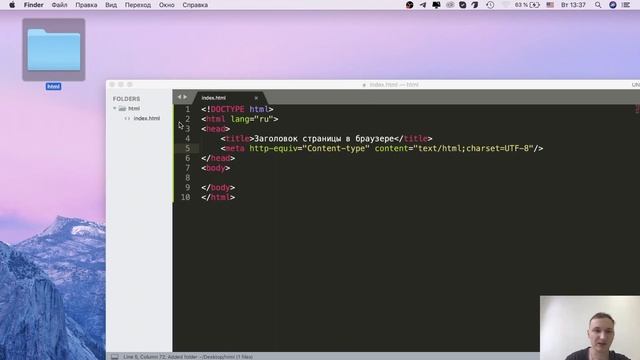Click line number 1 in the gutter
The height and width of the screenshot is (360, 640).
(187, 109)
